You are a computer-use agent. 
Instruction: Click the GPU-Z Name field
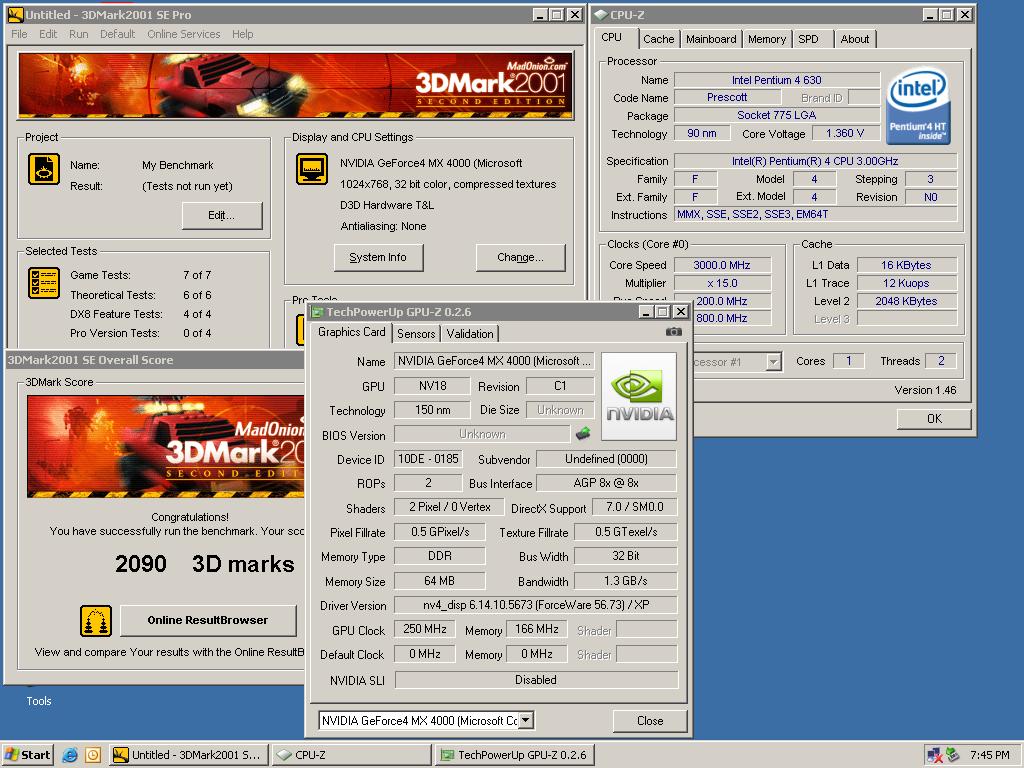494,361
